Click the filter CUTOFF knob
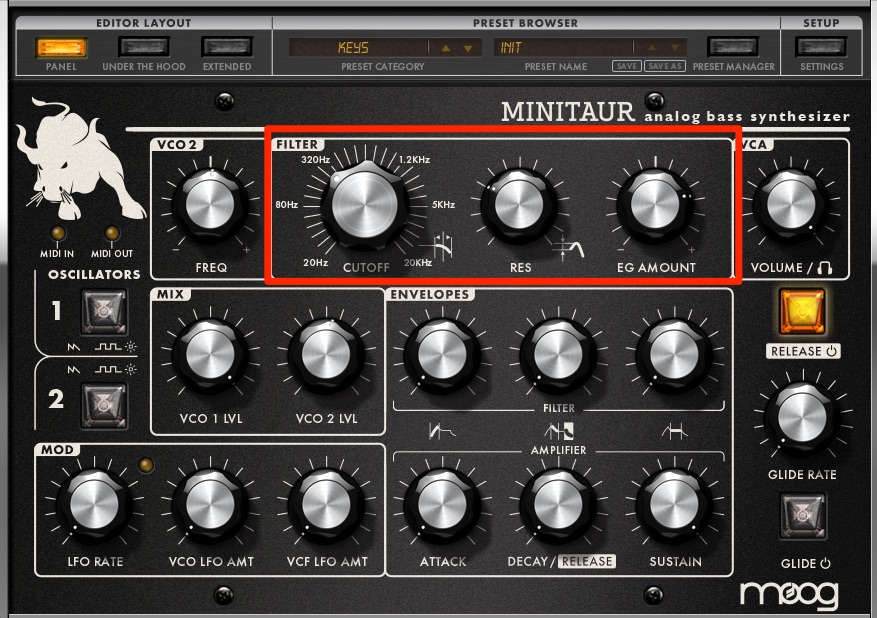Image resolution: width=877 pixels, height=618 pixels. coord(365,205)
